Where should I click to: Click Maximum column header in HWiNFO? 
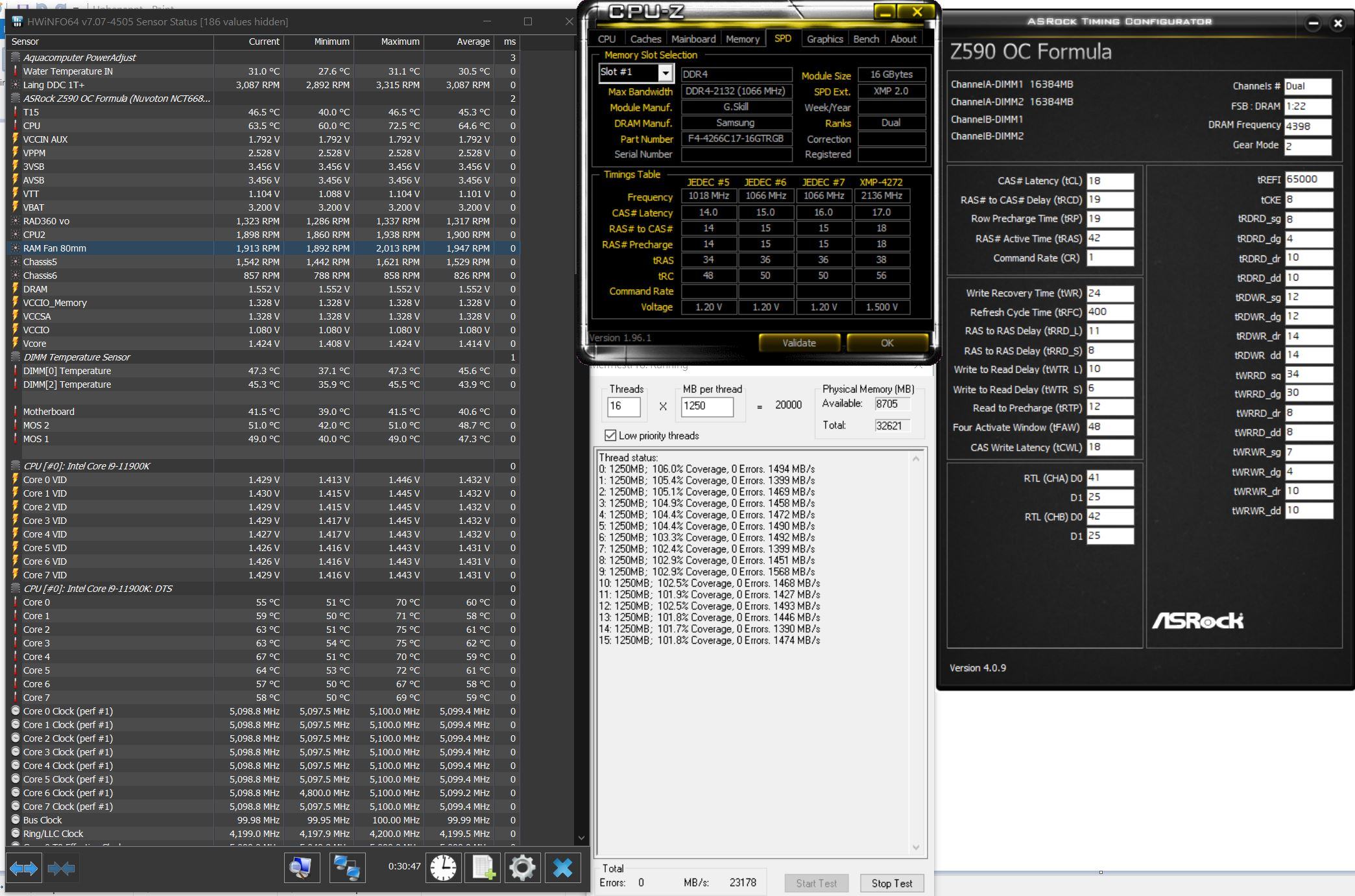[389, 41]
